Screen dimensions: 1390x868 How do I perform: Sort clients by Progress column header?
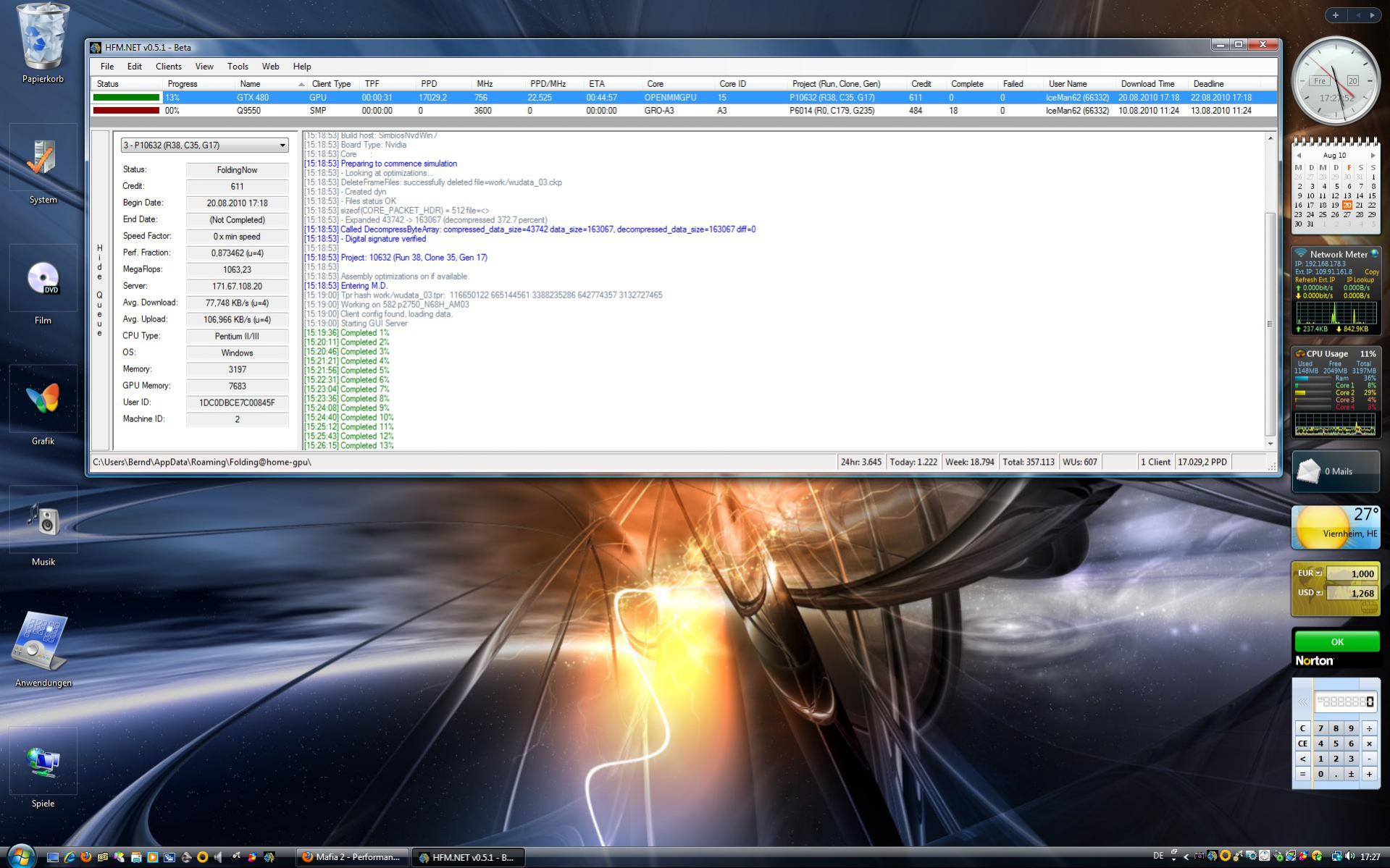click(x=198, y=84)
